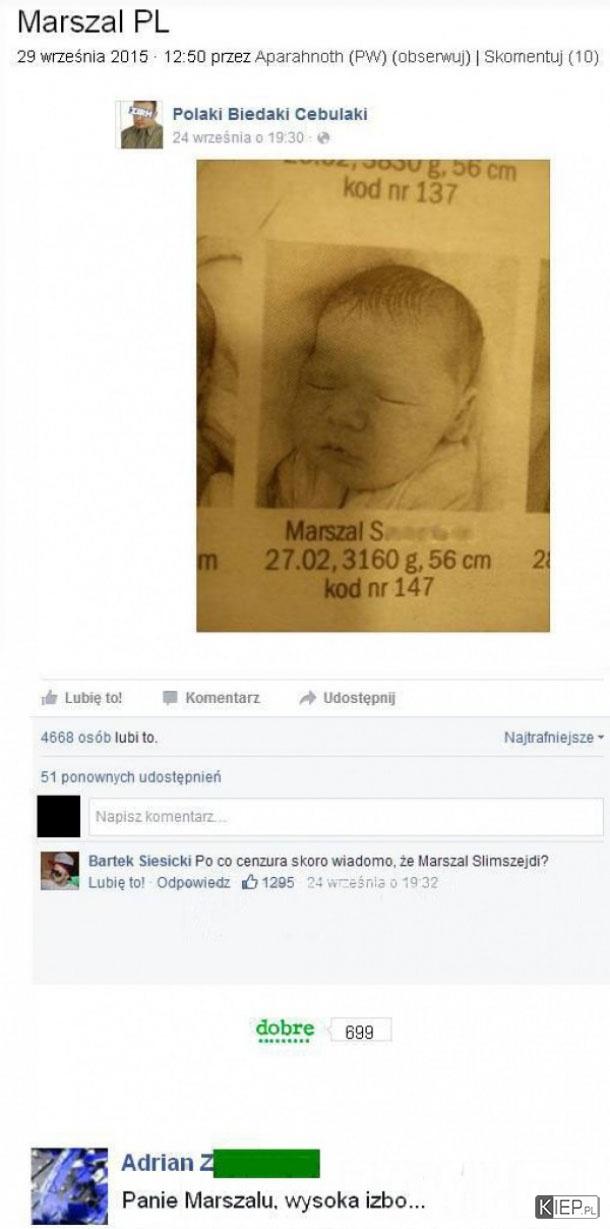Expand the Najtrafniejsze sorting dropdown
This screenshot has width=610, height=1229.
click(x=554, y=738)
